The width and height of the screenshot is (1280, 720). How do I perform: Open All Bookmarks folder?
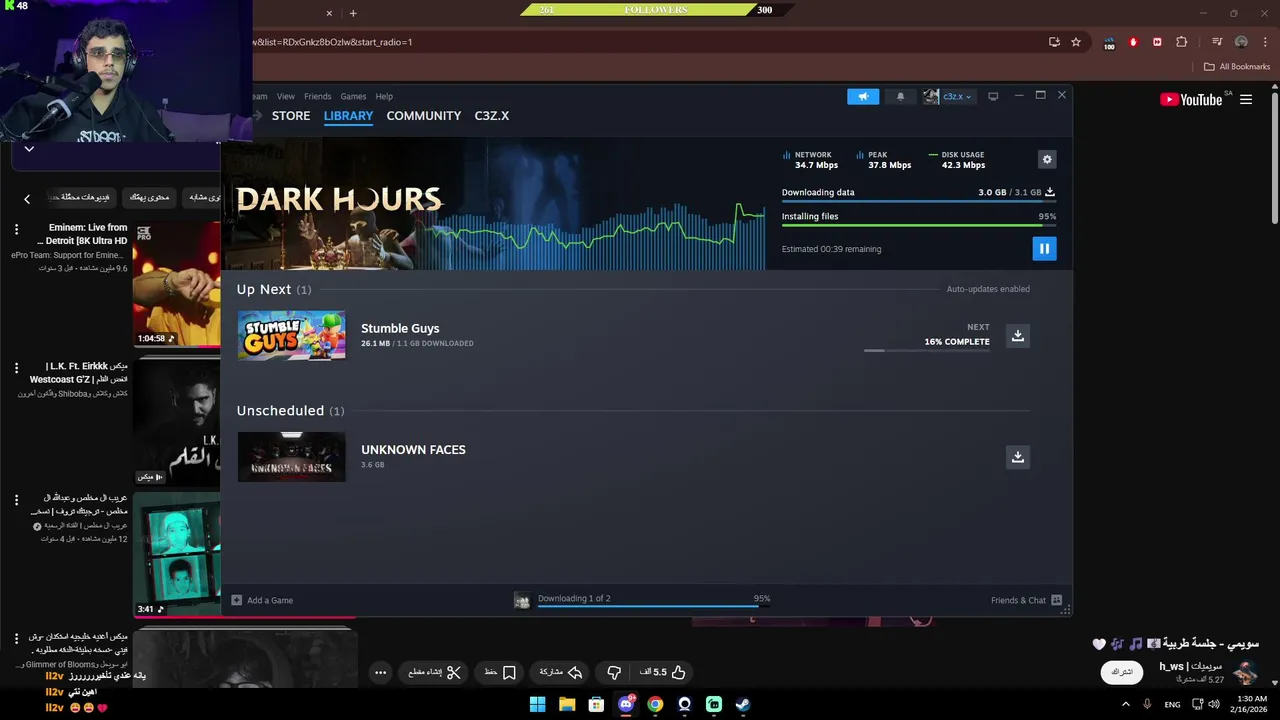tap(1237, 67)
